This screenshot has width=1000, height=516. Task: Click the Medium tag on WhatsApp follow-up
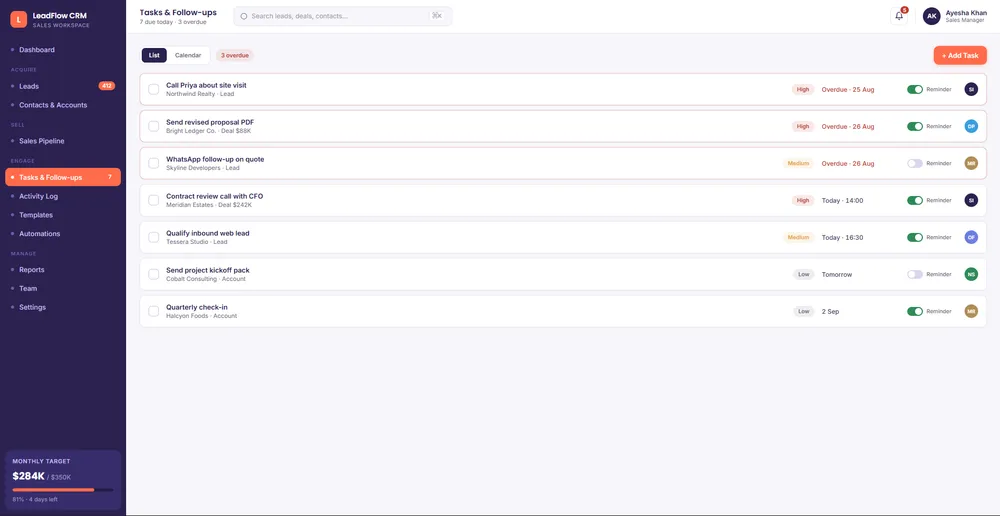click(x=798, y=163)
